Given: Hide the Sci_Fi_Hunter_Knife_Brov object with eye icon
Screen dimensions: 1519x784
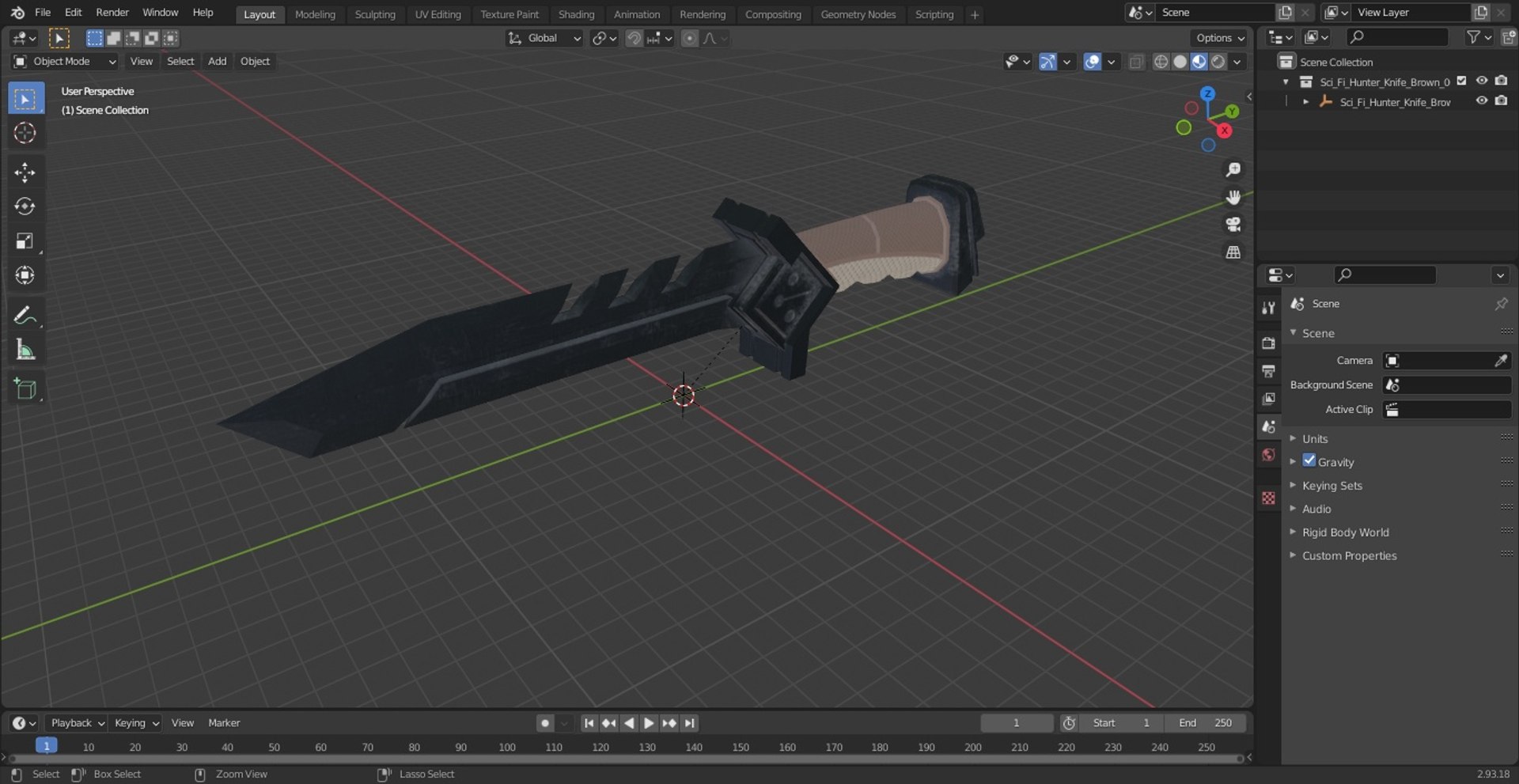Looking at the screenshot, I should 1482,100.
